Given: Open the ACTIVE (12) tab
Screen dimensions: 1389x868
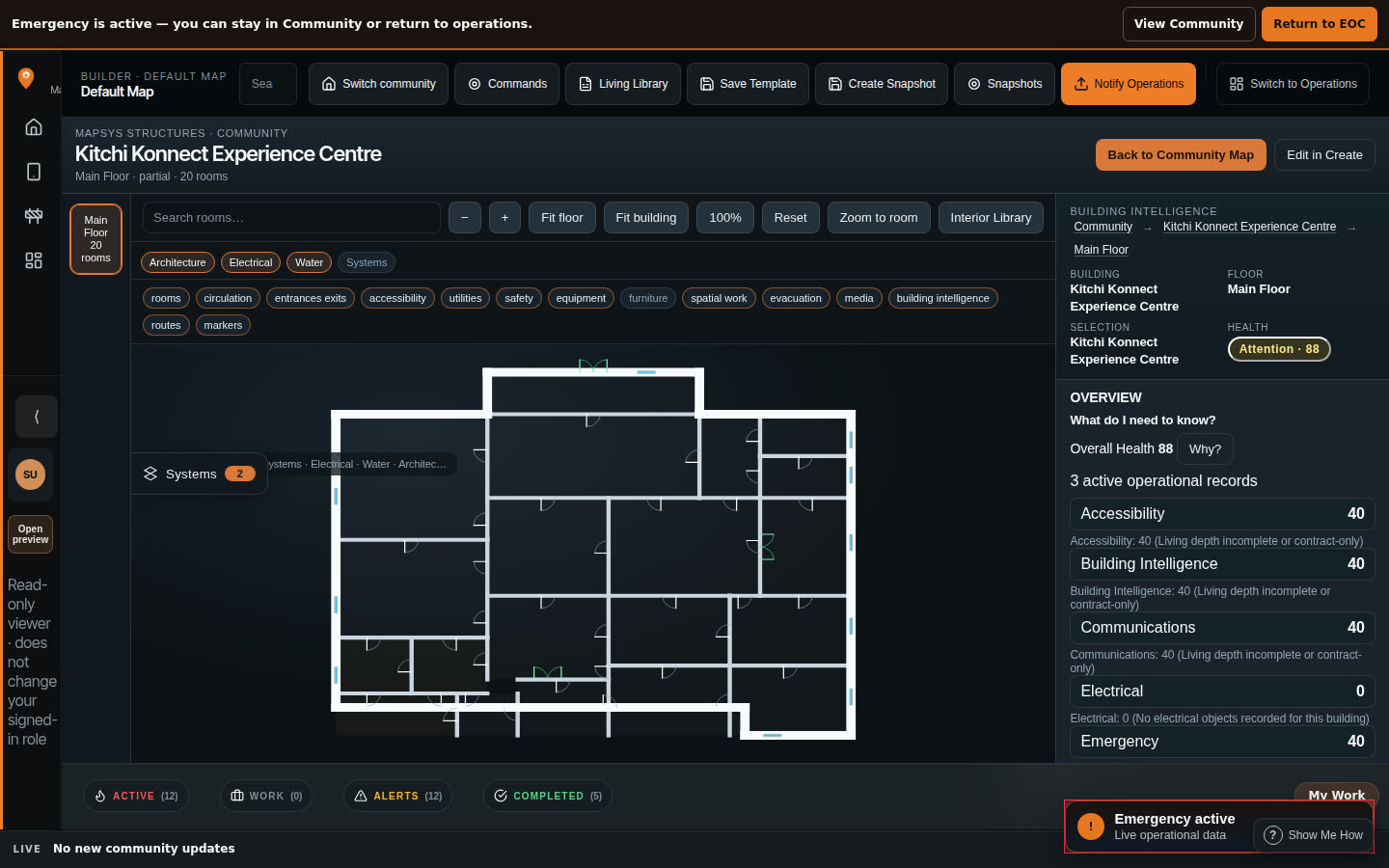Looking at the screenshot, I should (x=136, y=796).
